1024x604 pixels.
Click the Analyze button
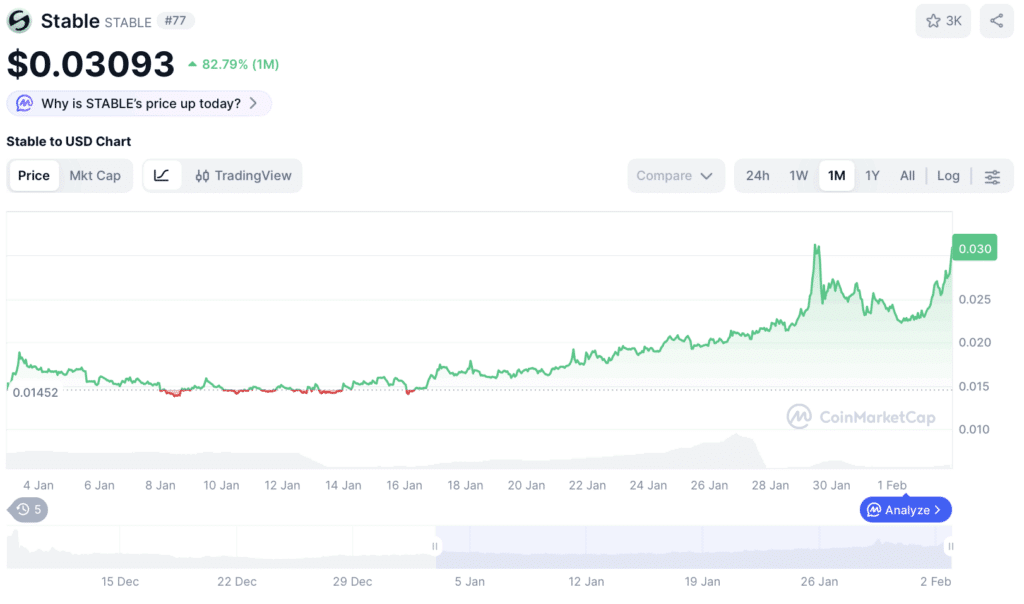[905, 509]
